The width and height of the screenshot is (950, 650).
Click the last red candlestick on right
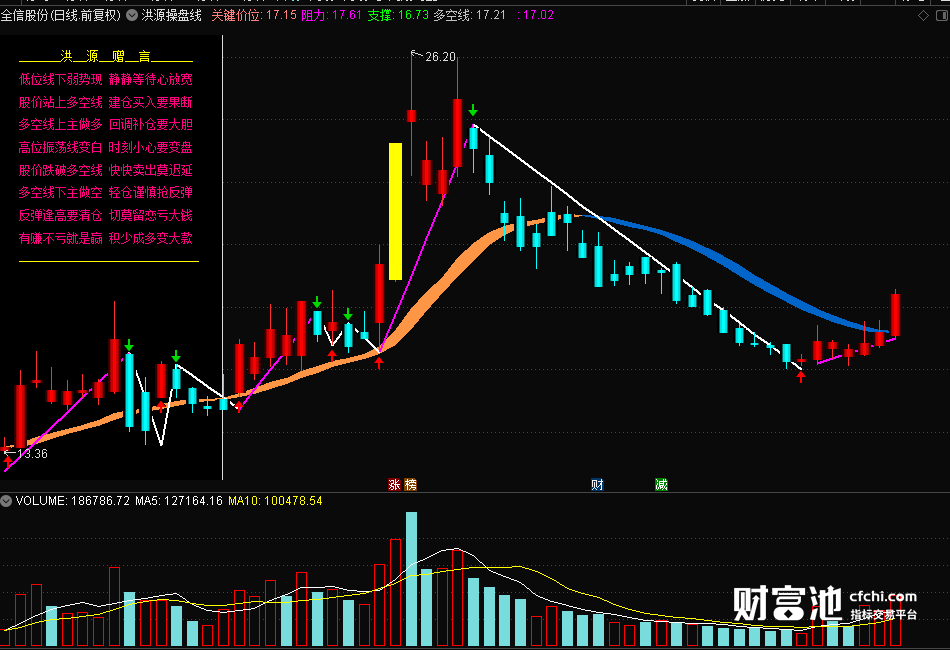tap(895, 314)
